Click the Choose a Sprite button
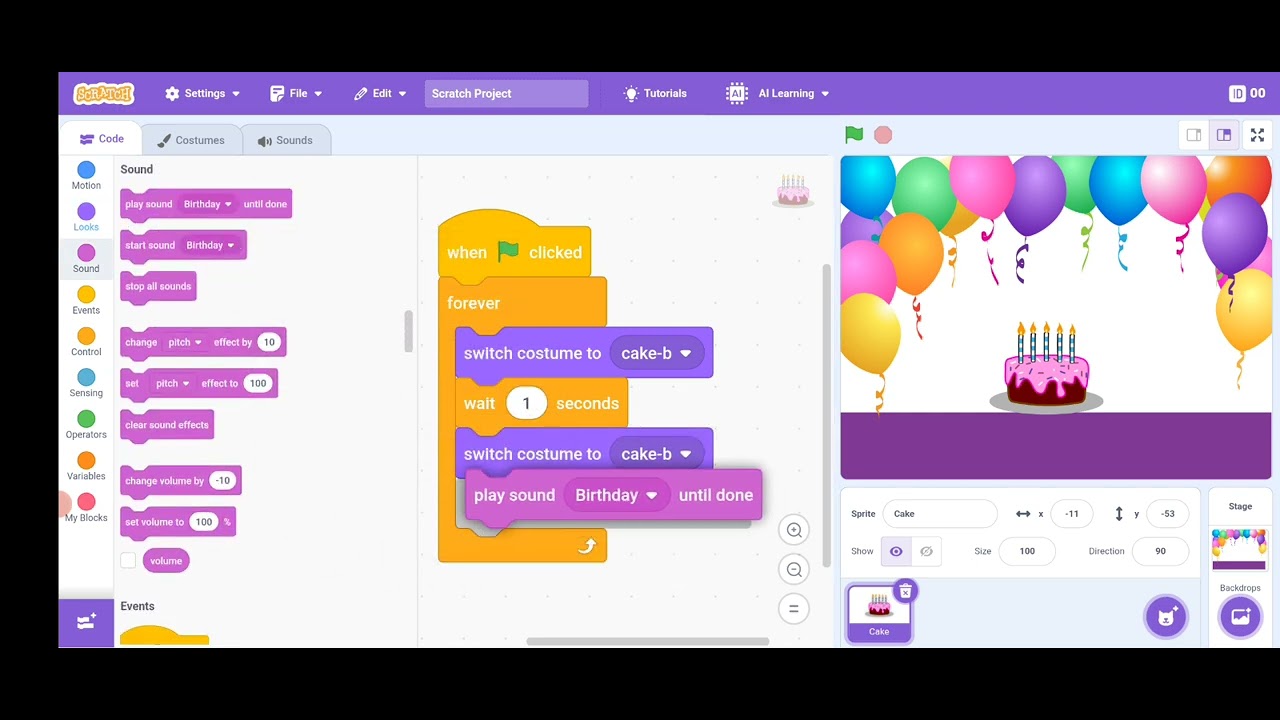The height and width of the screenshot is (720, 1280). point(1166,617)
